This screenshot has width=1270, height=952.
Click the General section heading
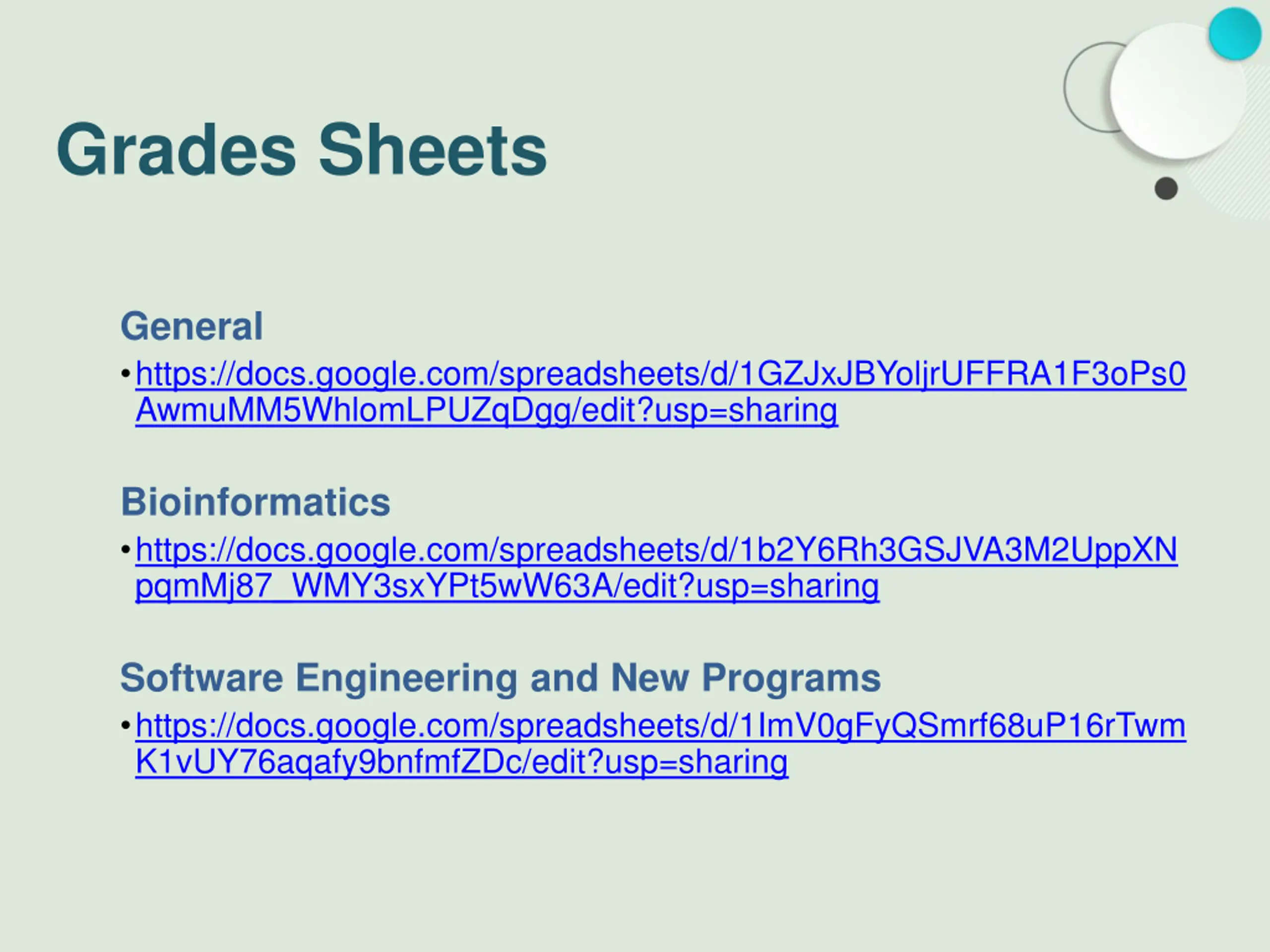click(192, 326)
